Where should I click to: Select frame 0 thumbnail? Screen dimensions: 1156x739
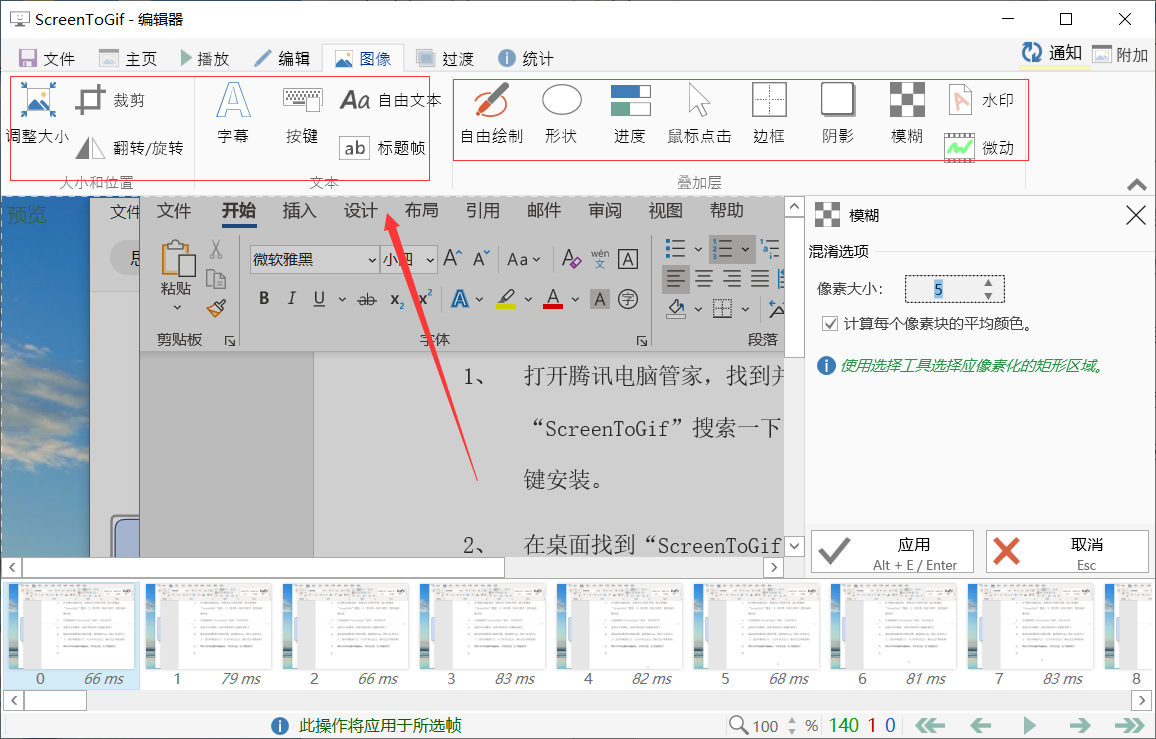(x=72, y=636)
